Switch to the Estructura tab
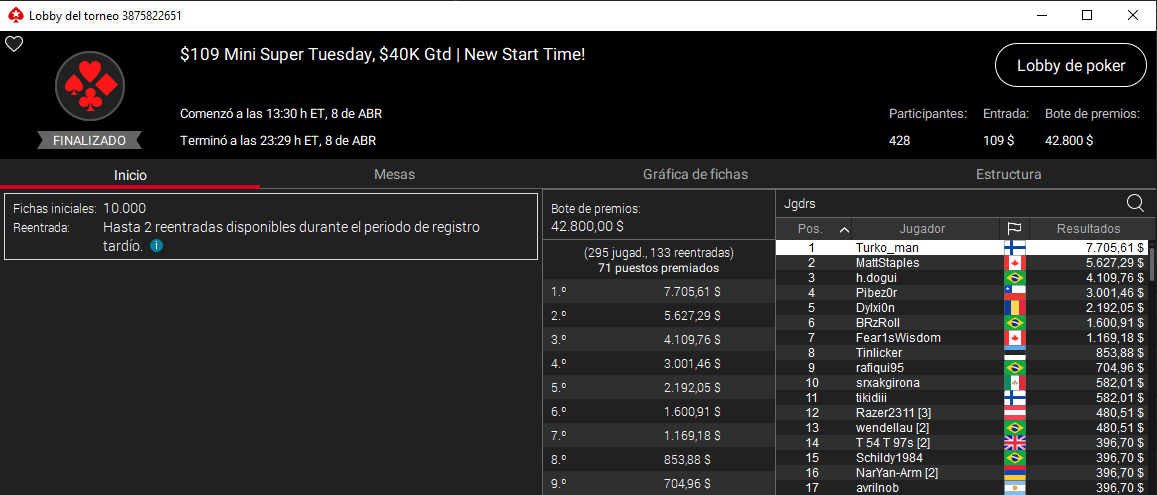 coord(1008,175)
